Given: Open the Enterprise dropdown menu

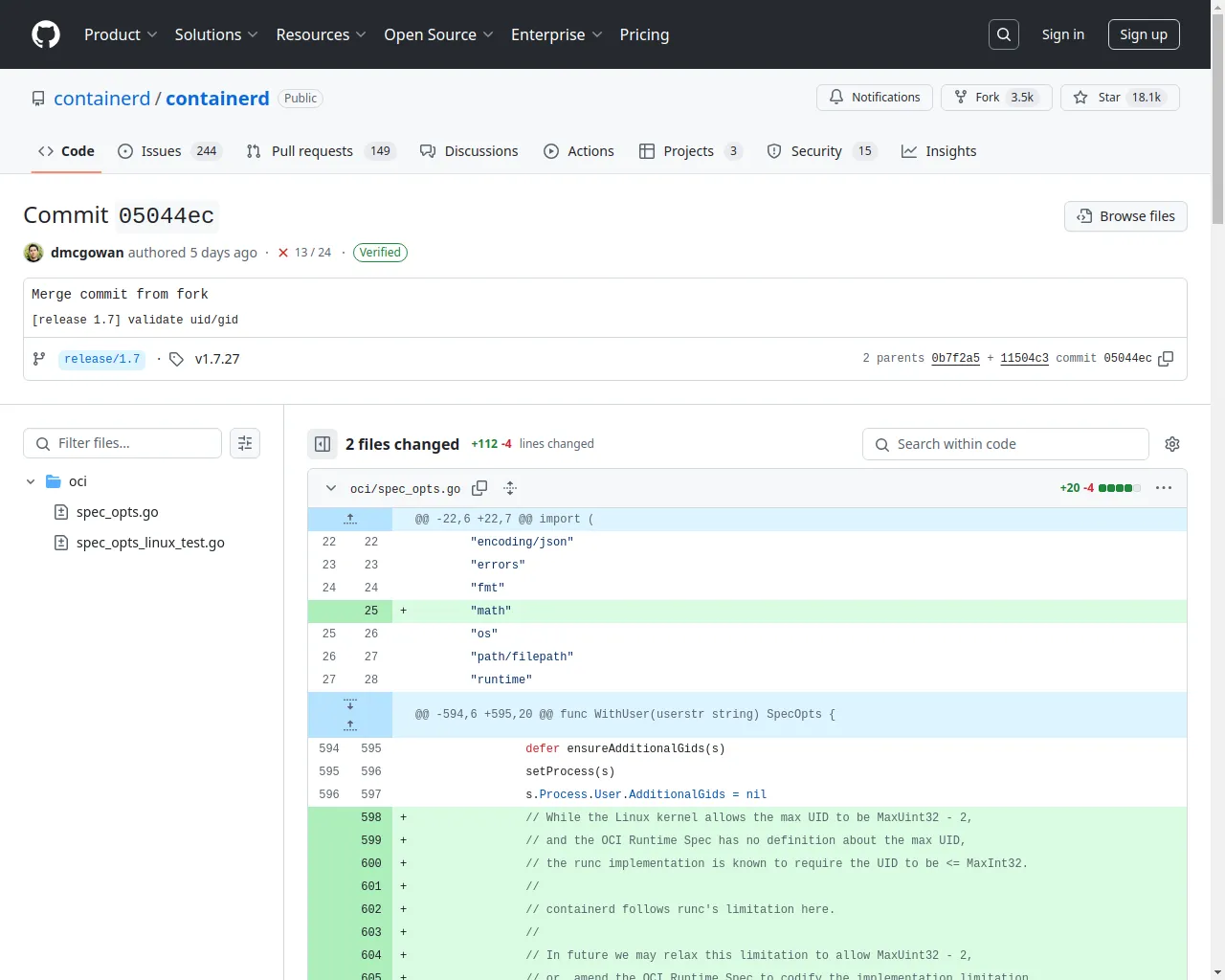Looking at the screenshot, I should tap(556, 34).
